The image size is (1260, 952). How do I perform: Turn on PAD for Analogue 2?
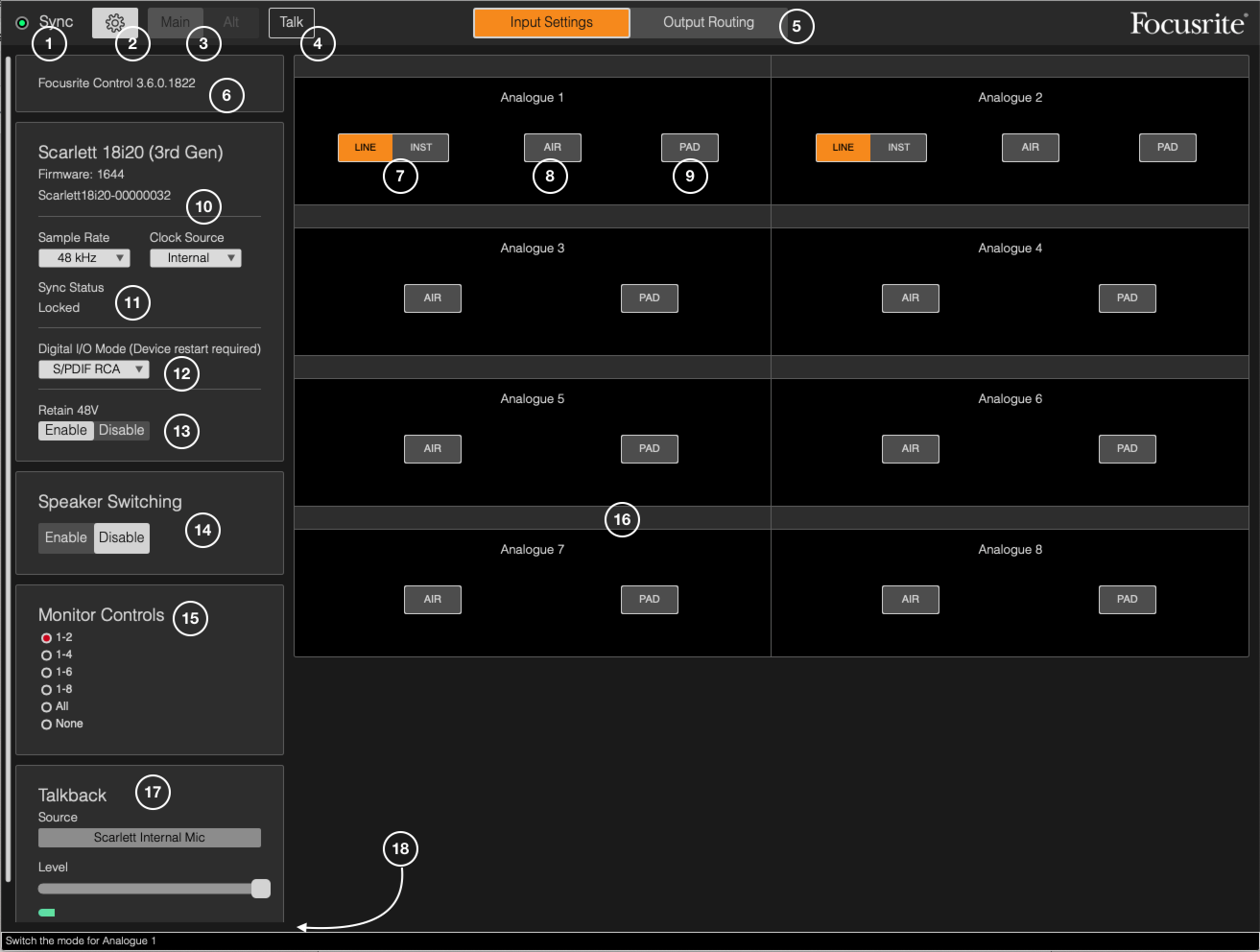coord(1167,148)
